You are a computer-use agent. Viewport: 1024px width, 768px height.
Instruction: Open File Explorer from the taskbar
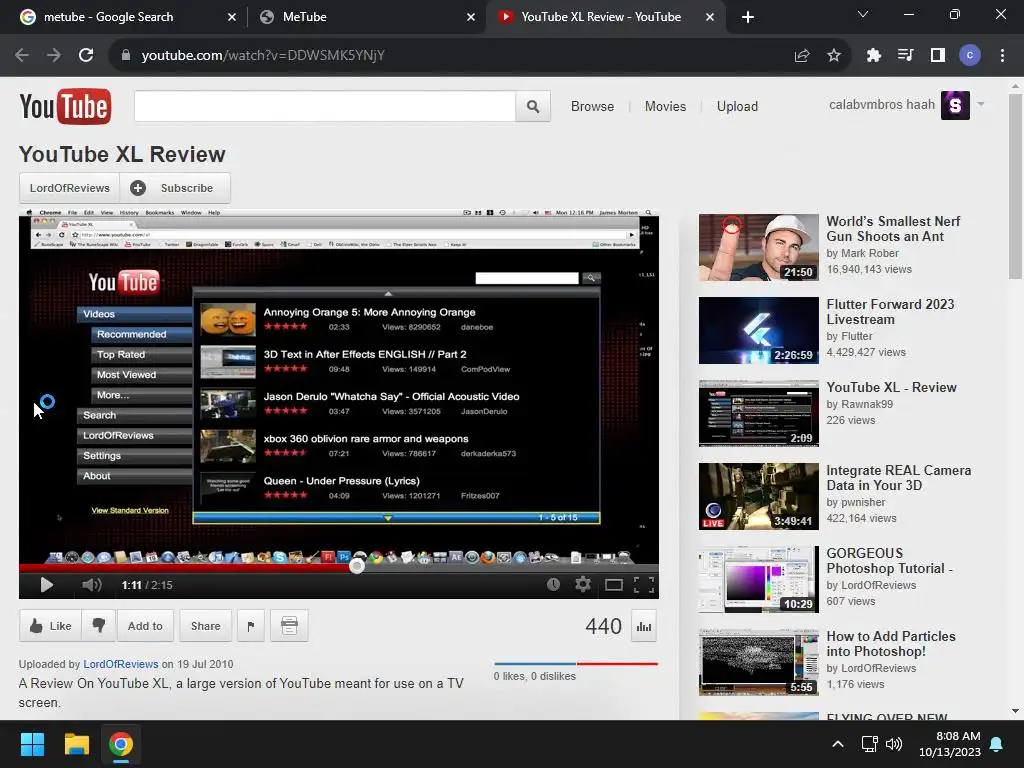[76, 744]
